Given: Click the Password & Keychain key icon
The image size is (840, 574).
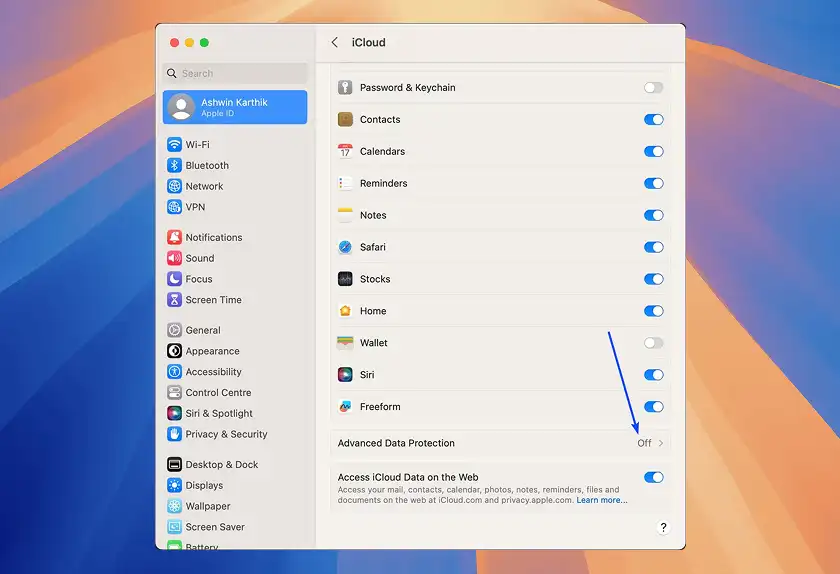Looking at the screenshot, I should [345, 87].
